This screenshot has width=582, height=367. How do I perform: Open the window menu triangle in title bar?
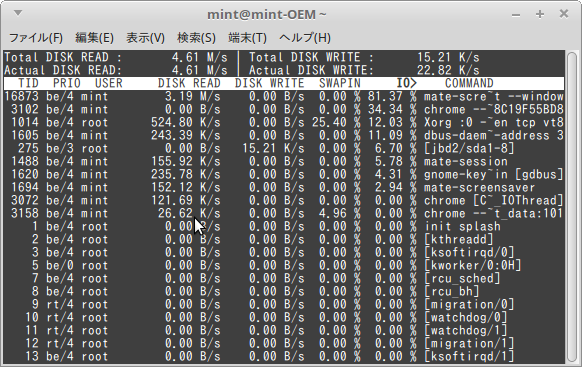tap(18, 13)
